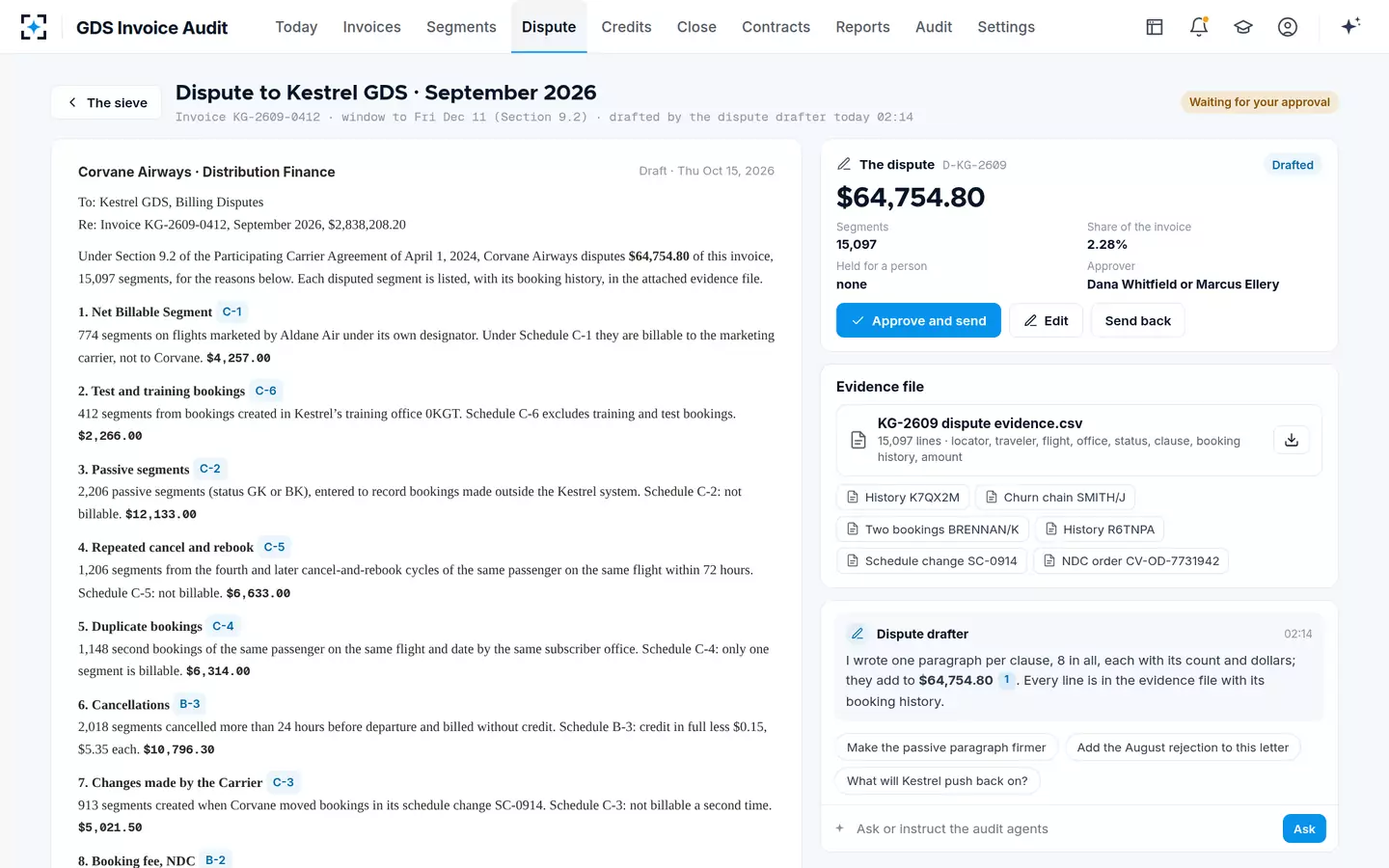Screen dimensions: 1389x868
Task: Open clause tag C-6
Action: (x=266, y=391)
